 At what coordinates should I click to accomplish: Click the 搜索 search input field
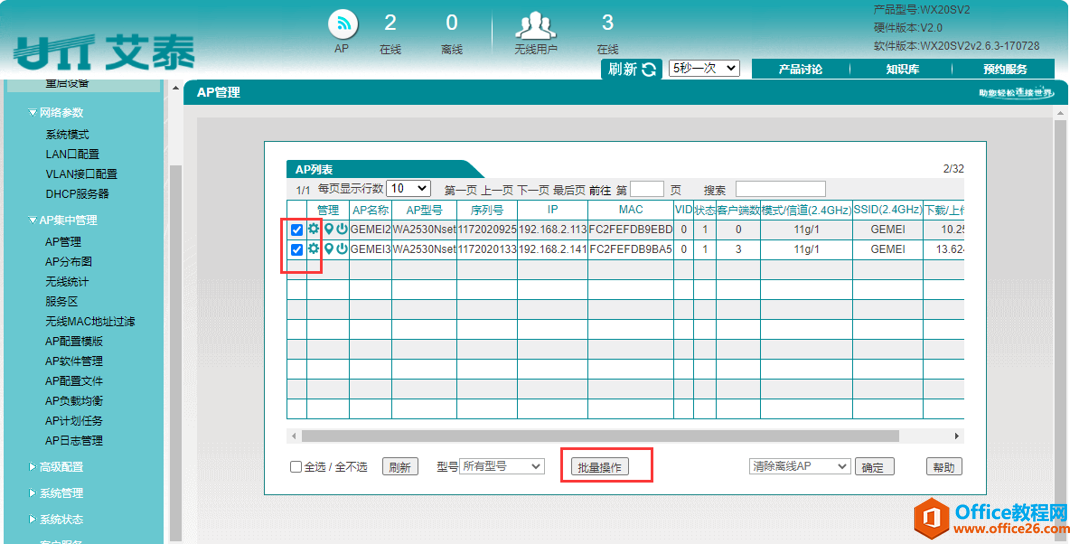[780, 189]
